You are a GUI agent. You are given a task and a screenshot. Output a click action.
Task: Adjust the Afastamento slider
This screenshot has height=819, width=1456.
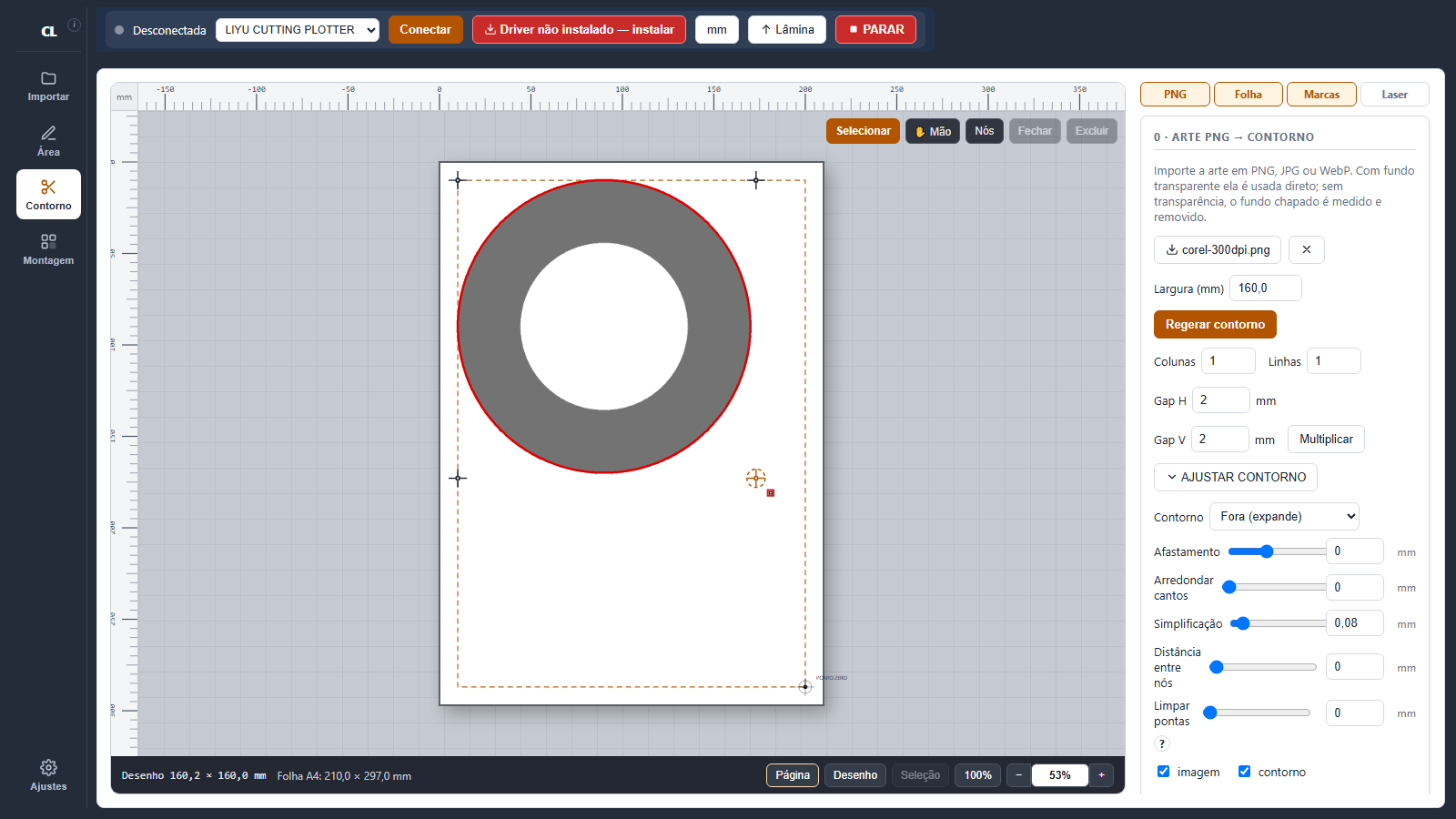pyautogui.click(x=1277, y=551)
